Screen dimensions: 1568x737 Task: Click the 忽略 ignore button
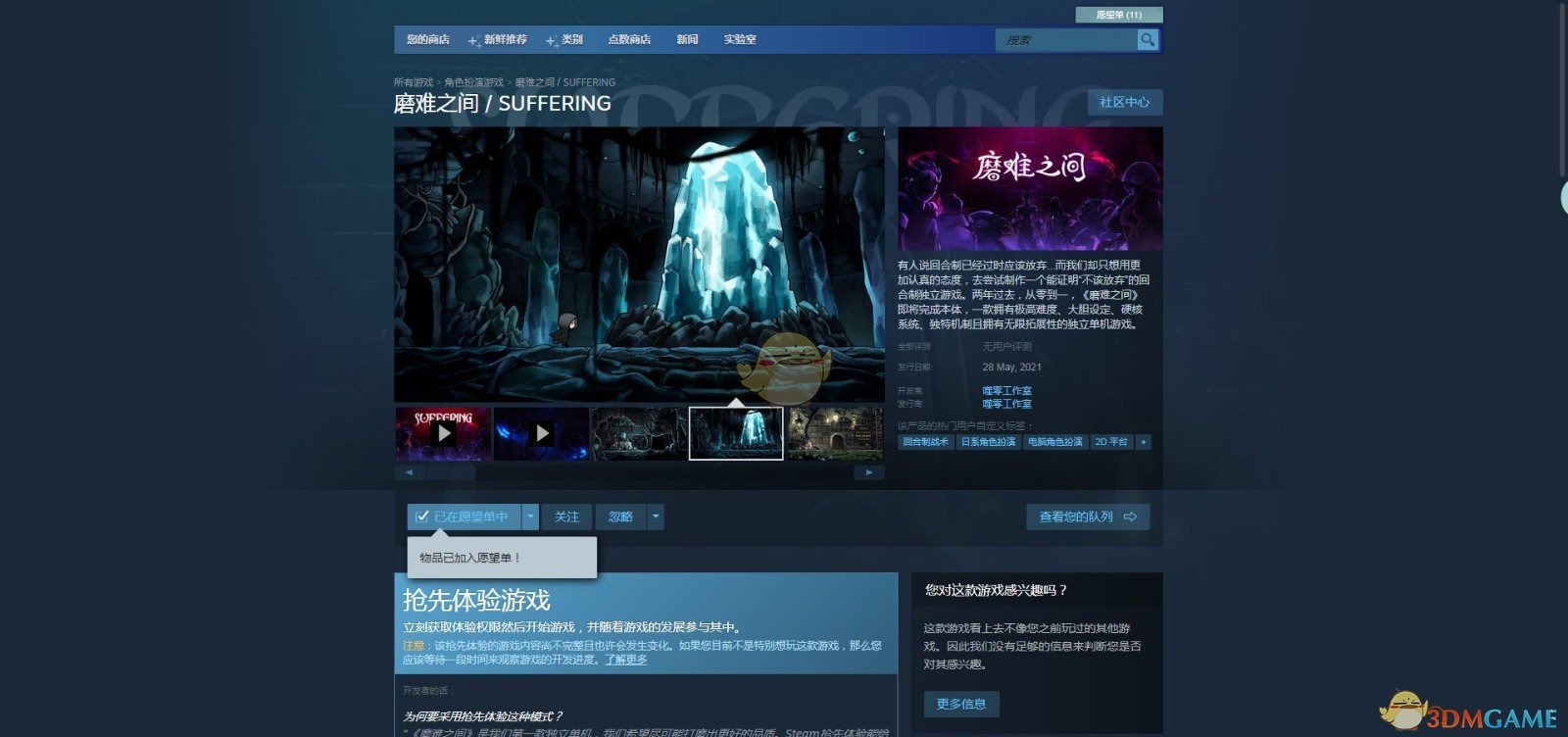coord(620,516)
